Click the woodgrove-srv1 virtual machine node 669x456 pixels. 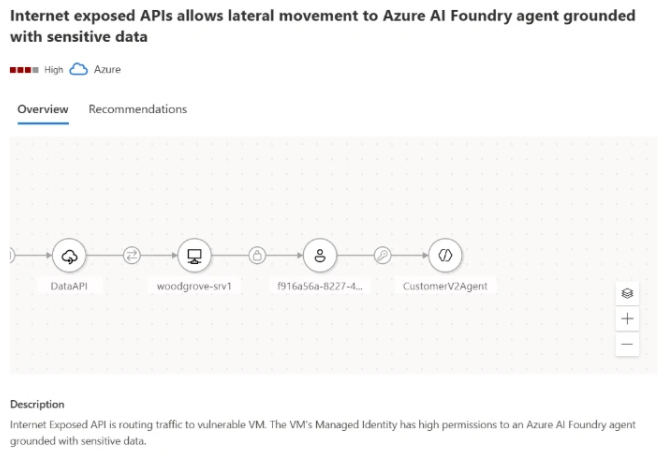click(194, 256)
